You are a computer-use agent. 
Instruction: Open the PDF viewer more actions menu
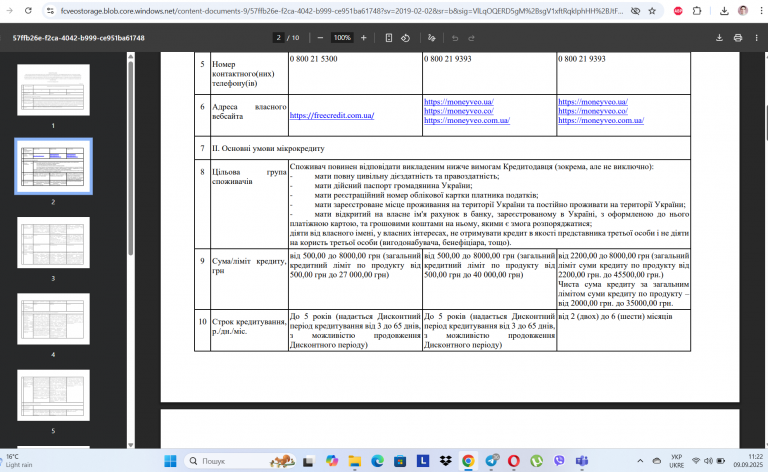coord(756,38)
